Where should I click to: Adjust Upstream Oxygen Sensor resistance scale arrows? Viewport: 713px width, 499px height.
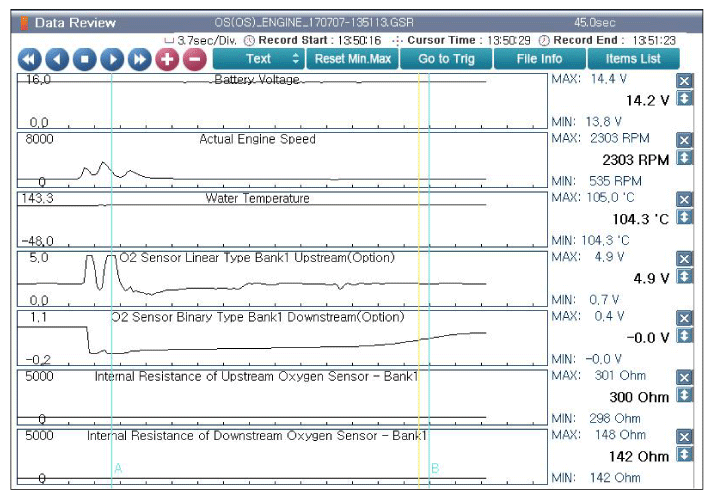click(684, 395)
